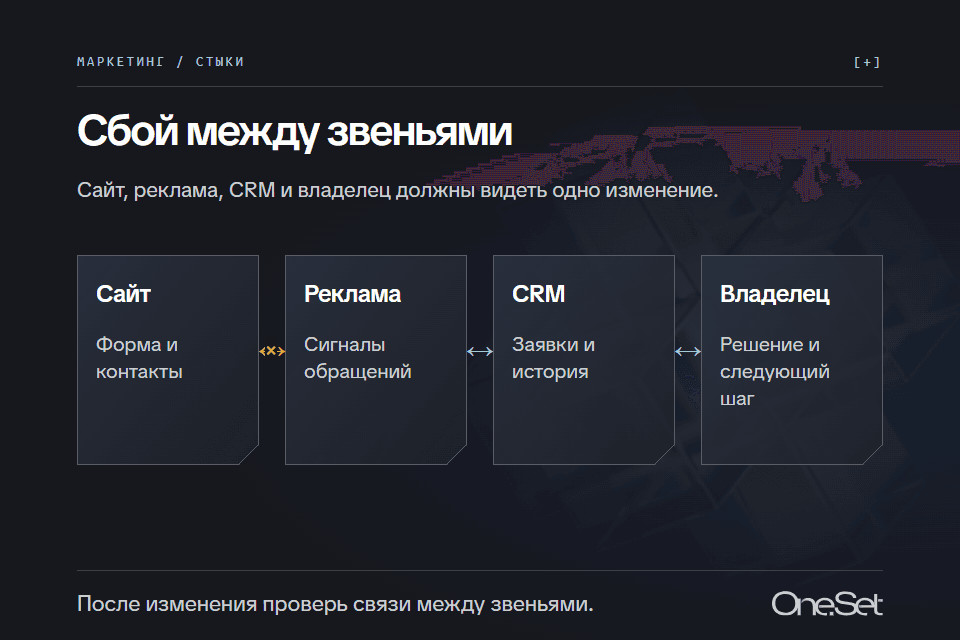Screen dimensions: 960x640
Task: Click the breadcrumb МАРКЕТИНГ / СТЫКИ
Action: coord(160,62)
